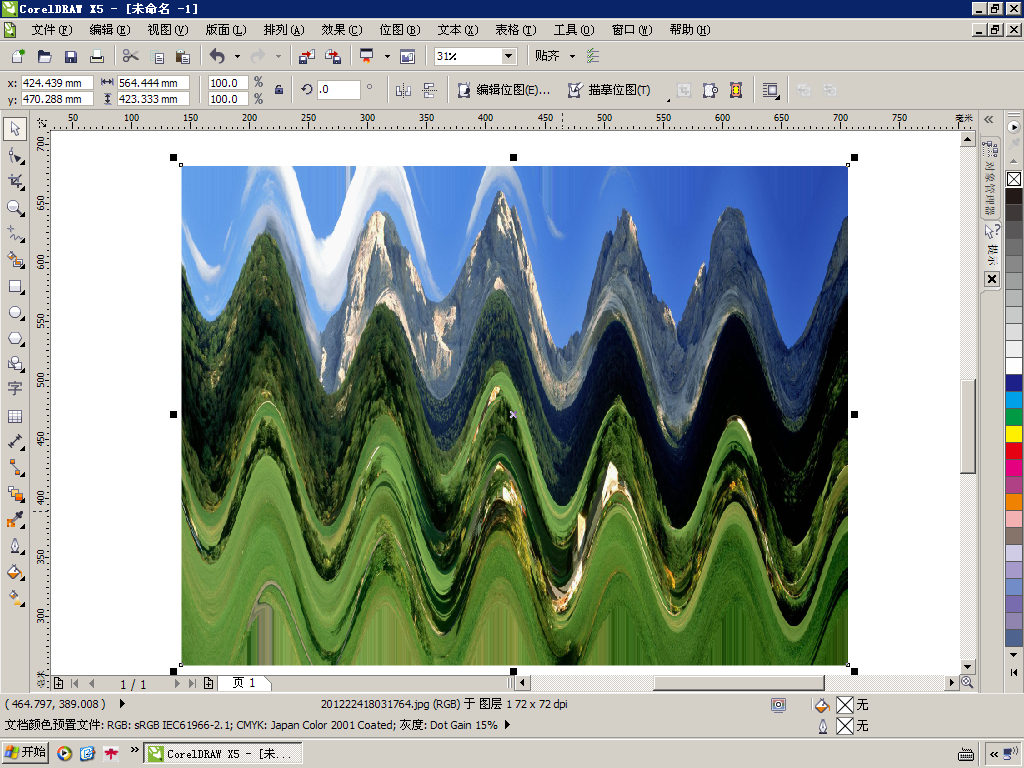Select the Text tool
Screen dimensions: 1024x768
pyautogui.click(x=15, y=389)
